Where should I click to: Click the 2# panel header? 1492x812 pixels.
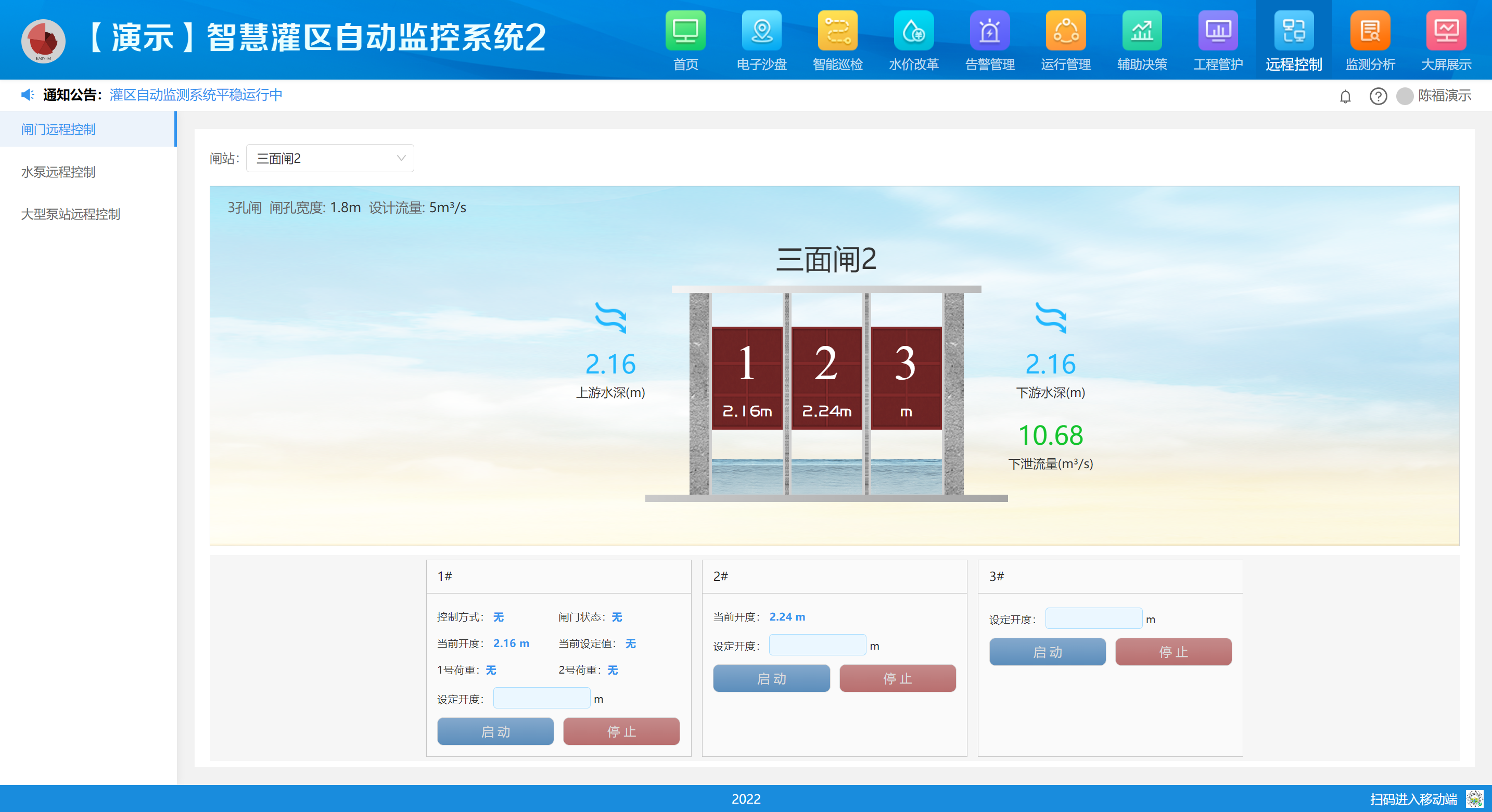click(x=834, y=576)
